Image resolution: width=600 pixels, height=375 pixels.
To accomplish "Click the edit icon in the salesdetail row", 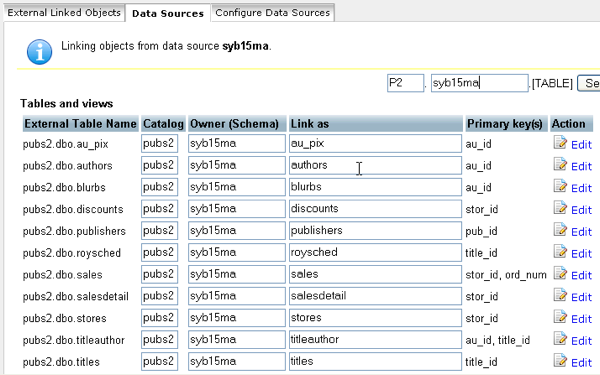I will 560,295.
